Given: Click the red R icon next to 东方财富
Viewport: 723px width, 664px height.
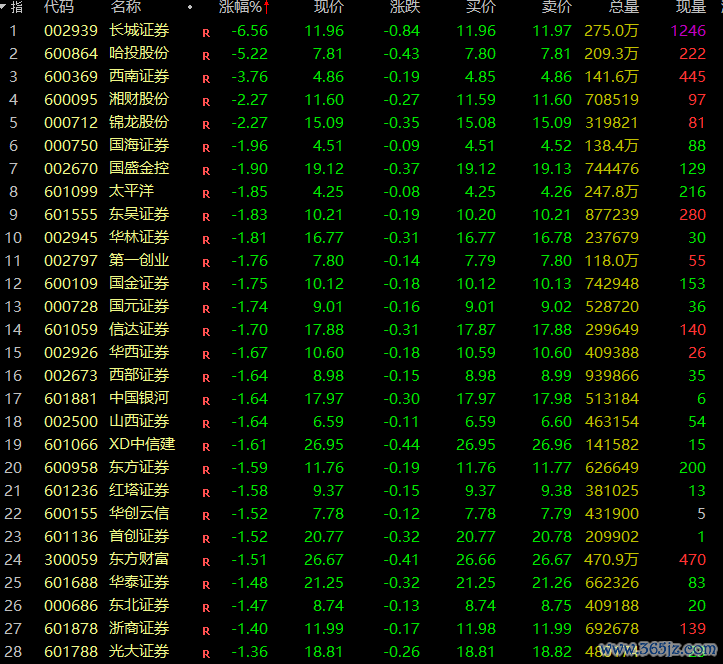Looking at the screenshot, I should pyautogui.click(x=206, y=562).
